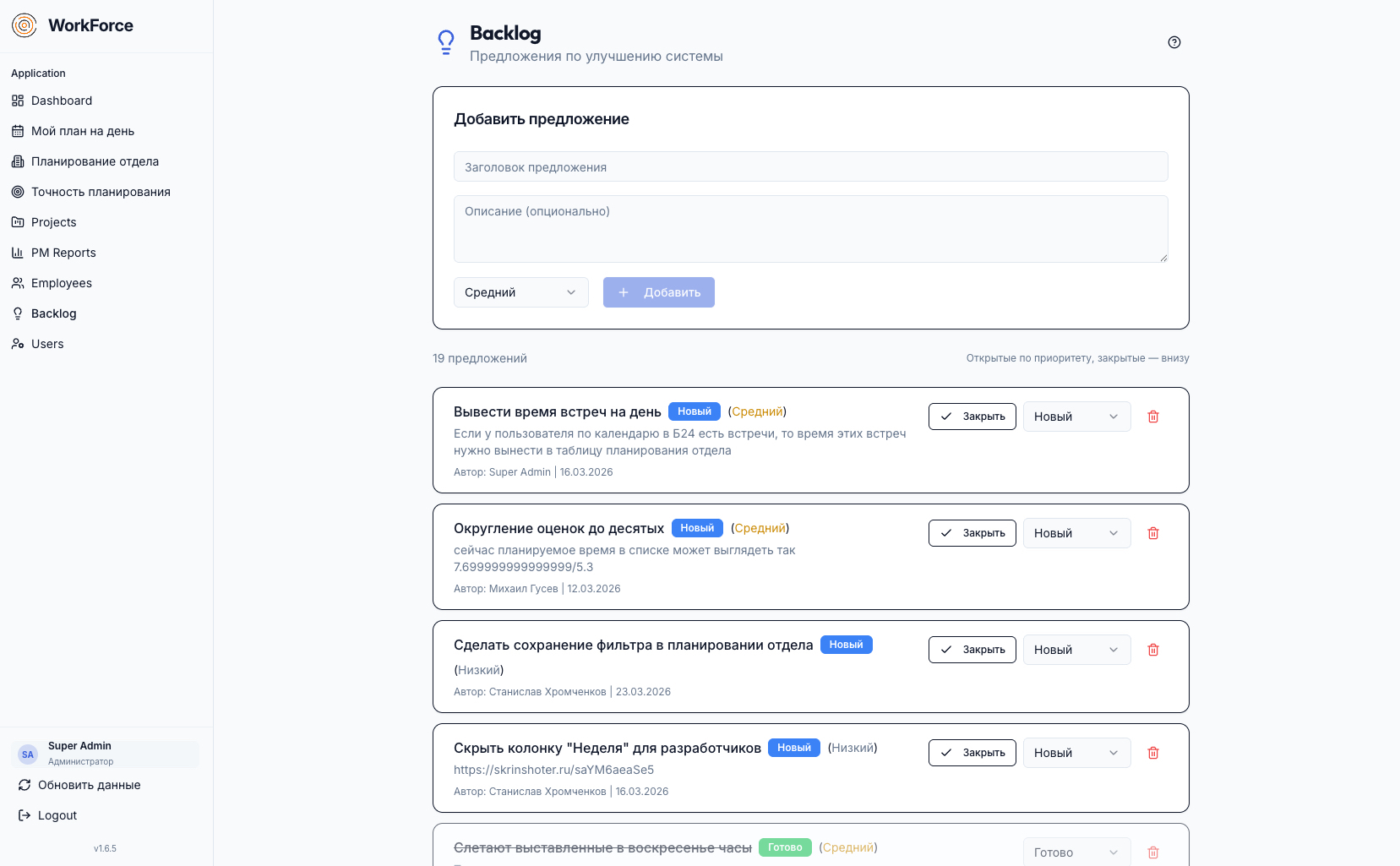Delete the 'Скрыть колонку Неделя' suggestion

1152,753
